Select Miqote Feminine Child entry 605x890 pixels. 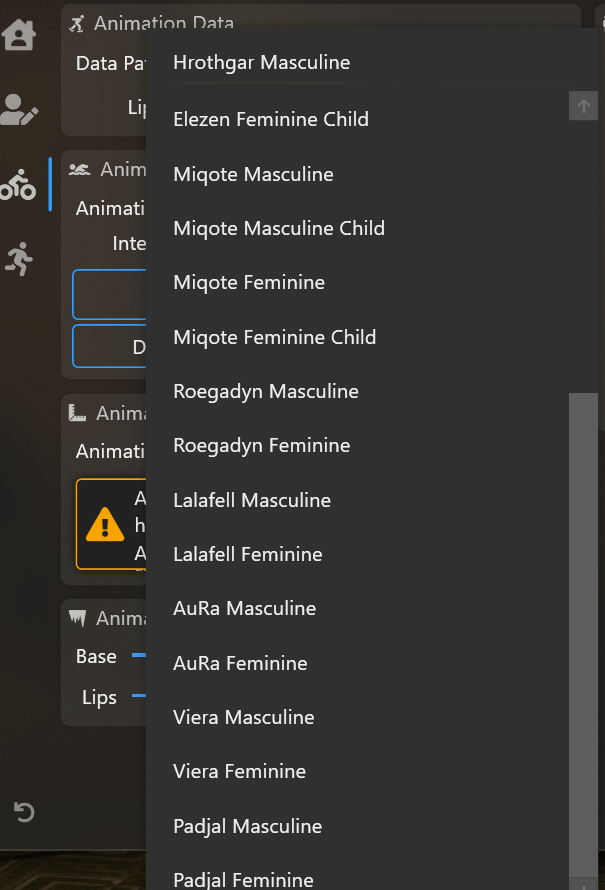[274, 337]
